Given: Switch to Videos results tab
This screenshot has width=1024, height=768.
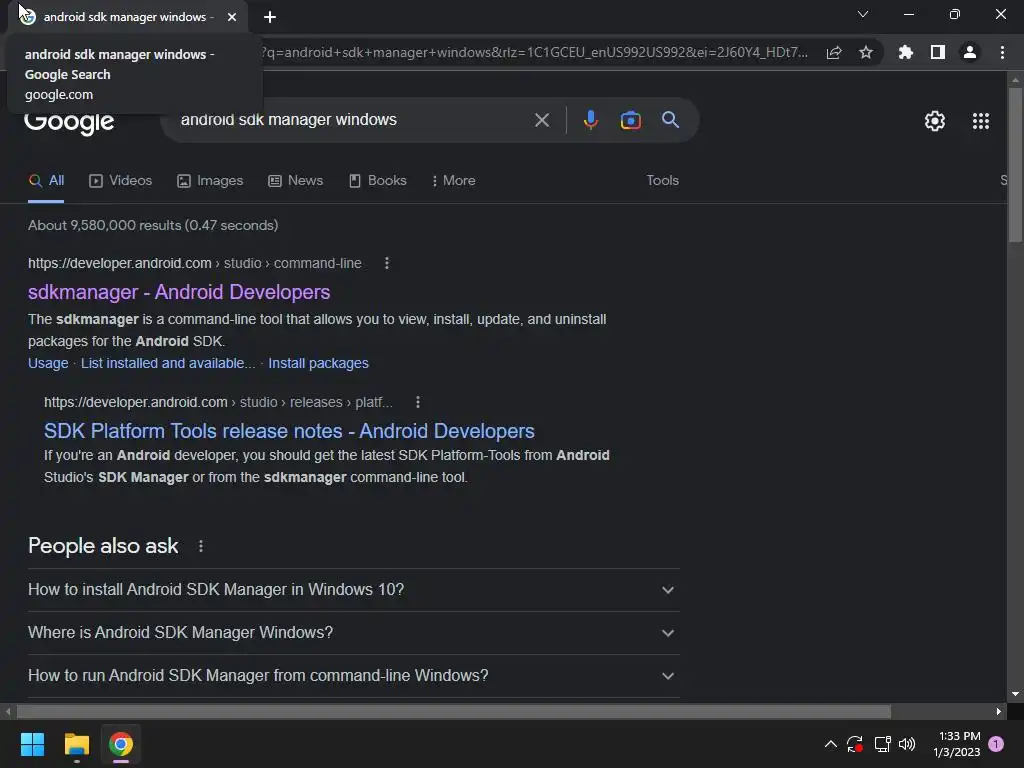Looking at the screenshot, I should point(121,181).
